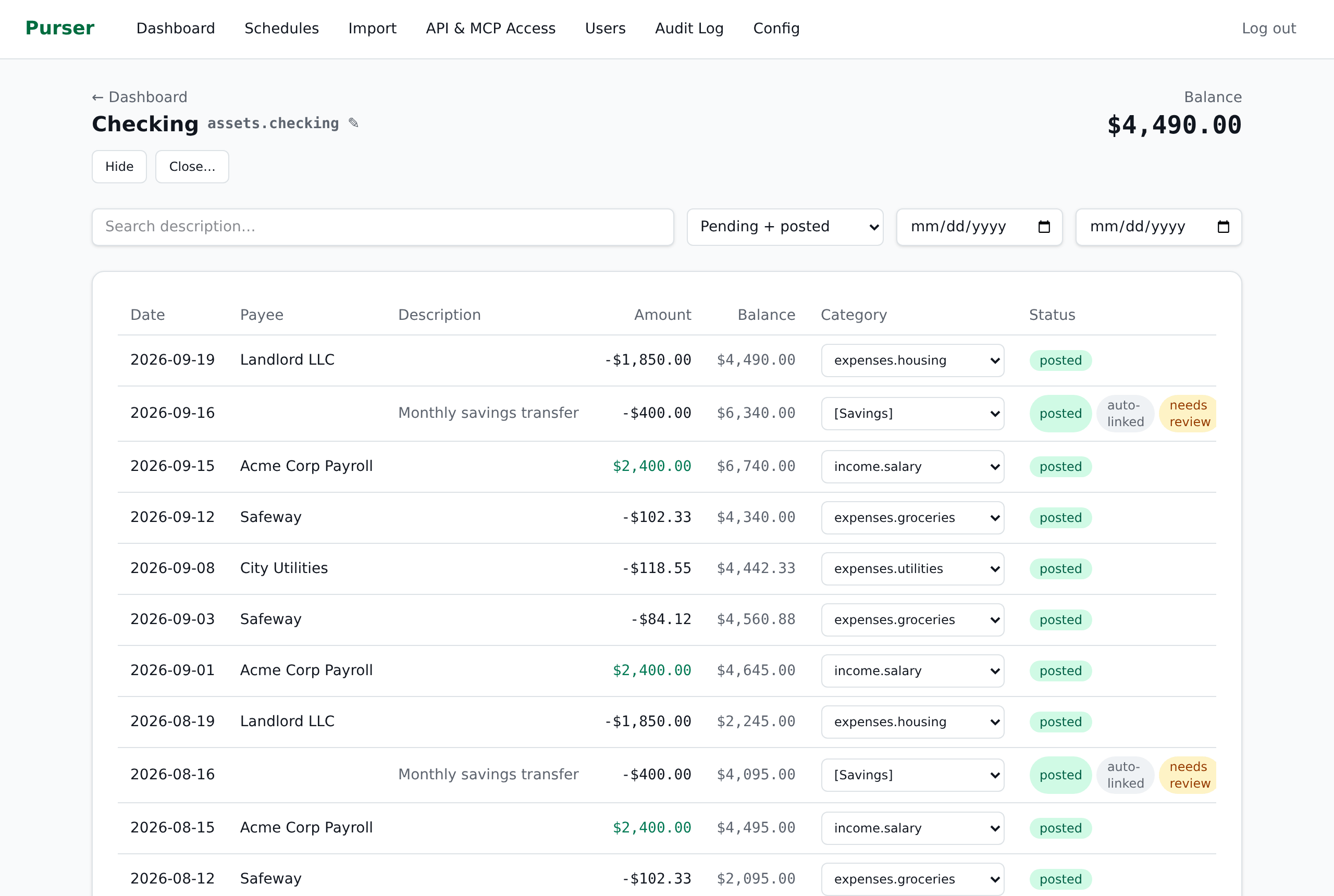Click the Close... account button

(192, 167)
